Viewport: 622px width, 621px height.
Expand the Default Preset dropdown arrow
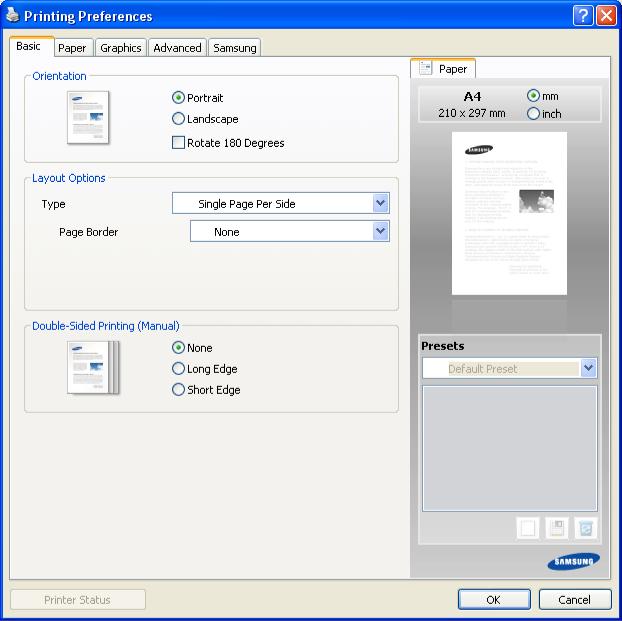(588, 368)
